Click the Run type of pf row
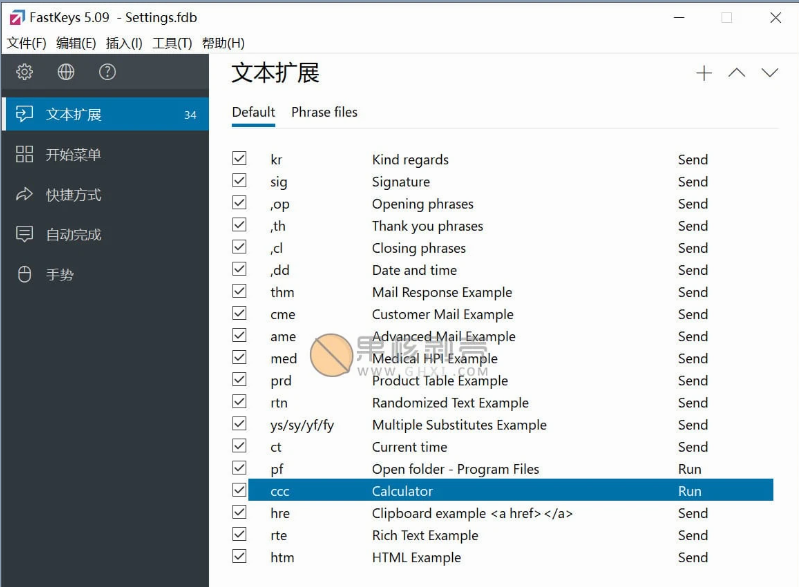Screen dimensions: 799x587 point(689,469)
